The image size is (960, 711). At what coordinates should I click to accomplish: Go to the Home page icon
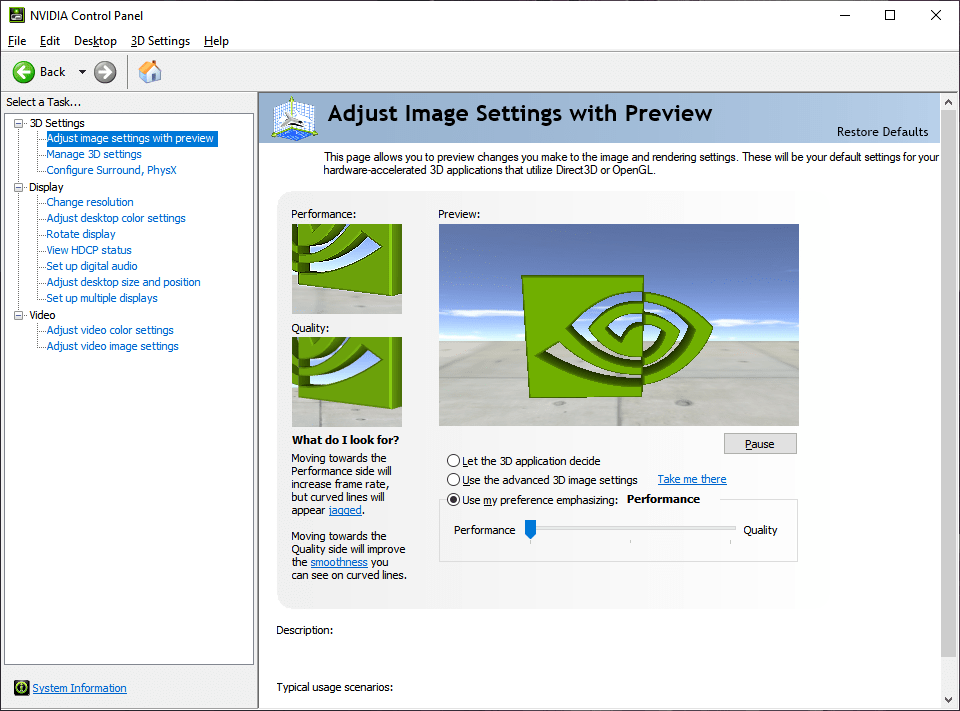(x=150, y=72)
